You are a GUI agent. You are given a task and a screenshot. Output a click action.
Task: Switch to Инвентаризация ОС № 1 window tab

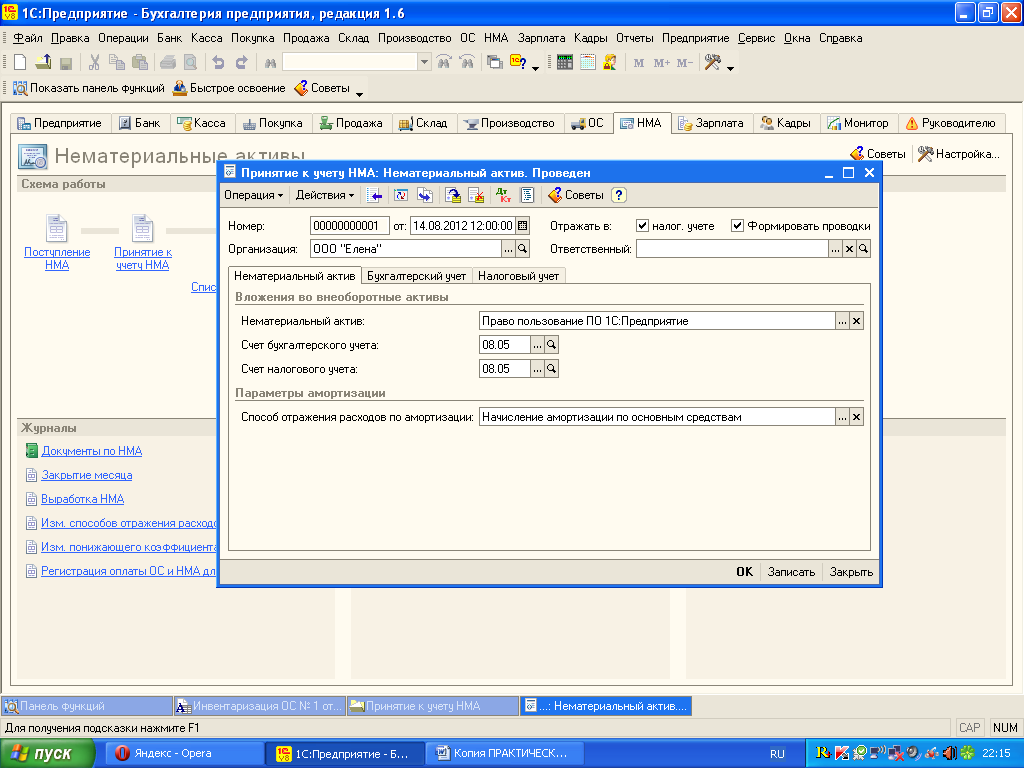click(259, 706)
